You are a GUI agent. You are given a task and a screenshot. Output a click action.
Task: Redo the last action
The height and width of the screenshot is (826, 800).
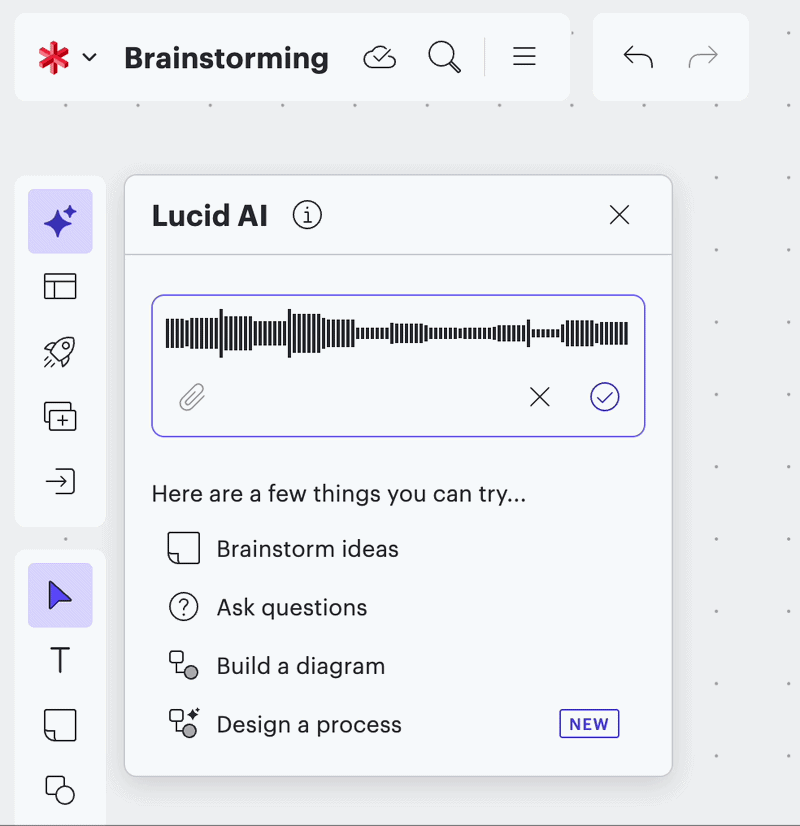(703, 57)
